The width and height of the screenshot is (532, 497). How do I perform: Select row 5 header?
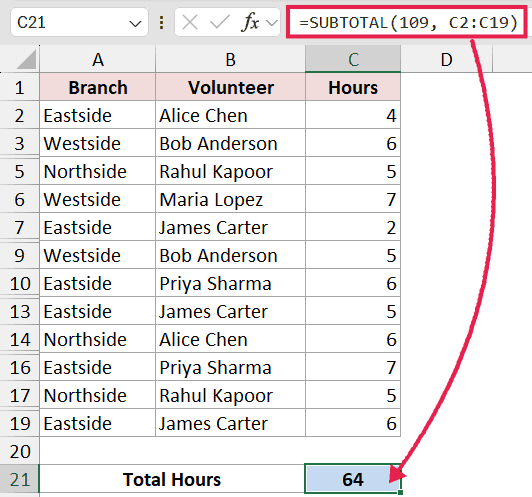[x=20, y=171]
